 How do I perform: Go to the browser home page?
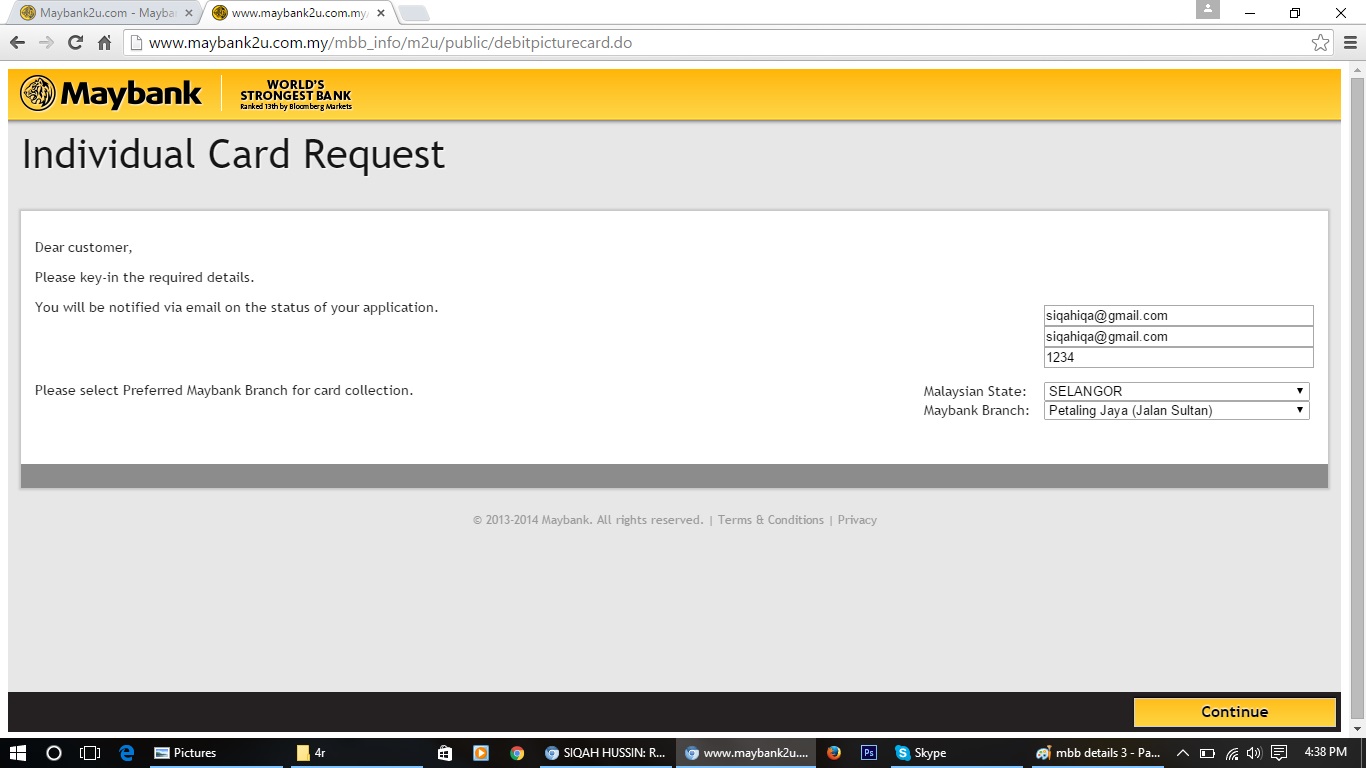pos(104,43)
